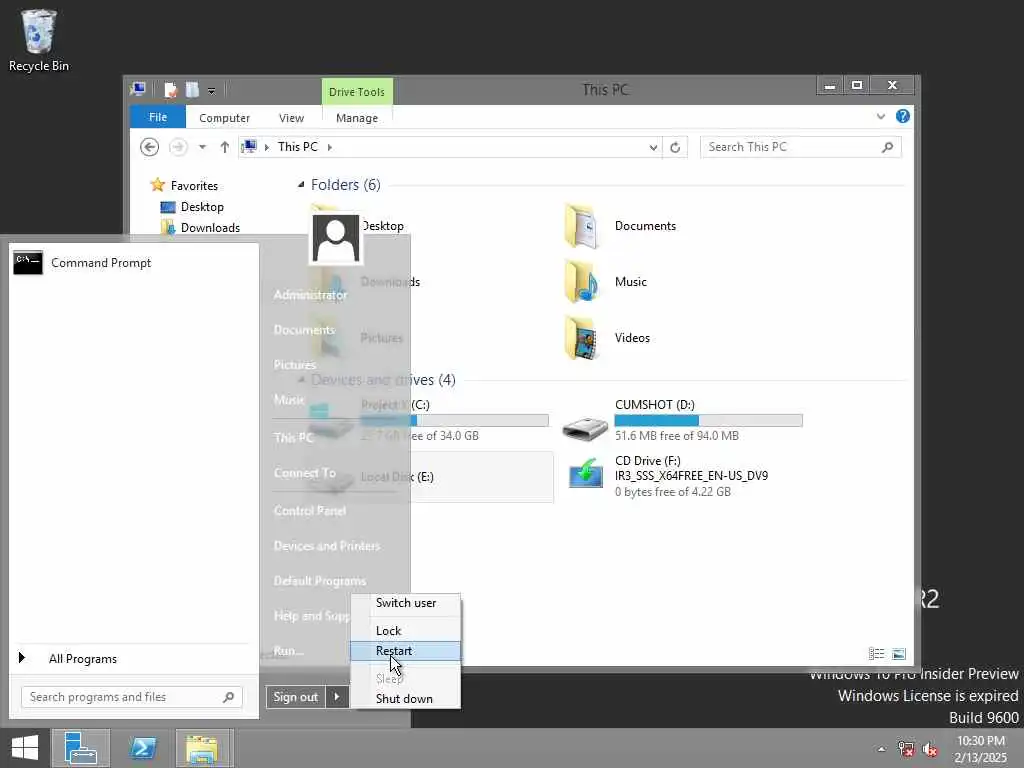Open Music link in Start menu
The image size is (1024, 768).
point(289,400)
